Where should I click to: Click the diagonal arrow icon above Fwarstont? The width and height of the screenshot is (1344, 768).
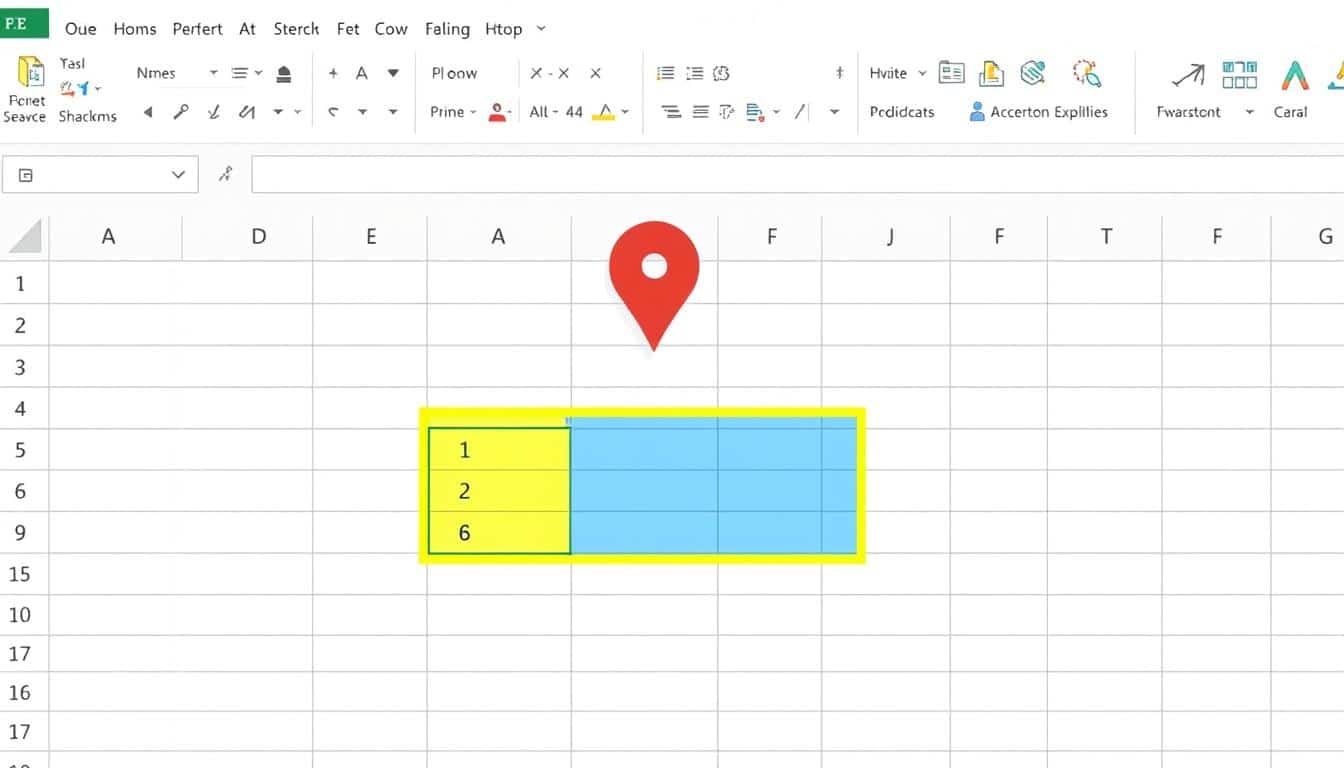[x=1188, y=75]
